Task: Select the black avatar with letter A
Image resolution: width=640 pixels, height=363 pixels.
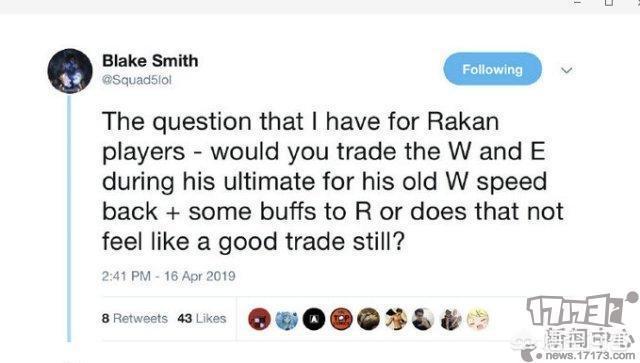Action: coord(314,319)
